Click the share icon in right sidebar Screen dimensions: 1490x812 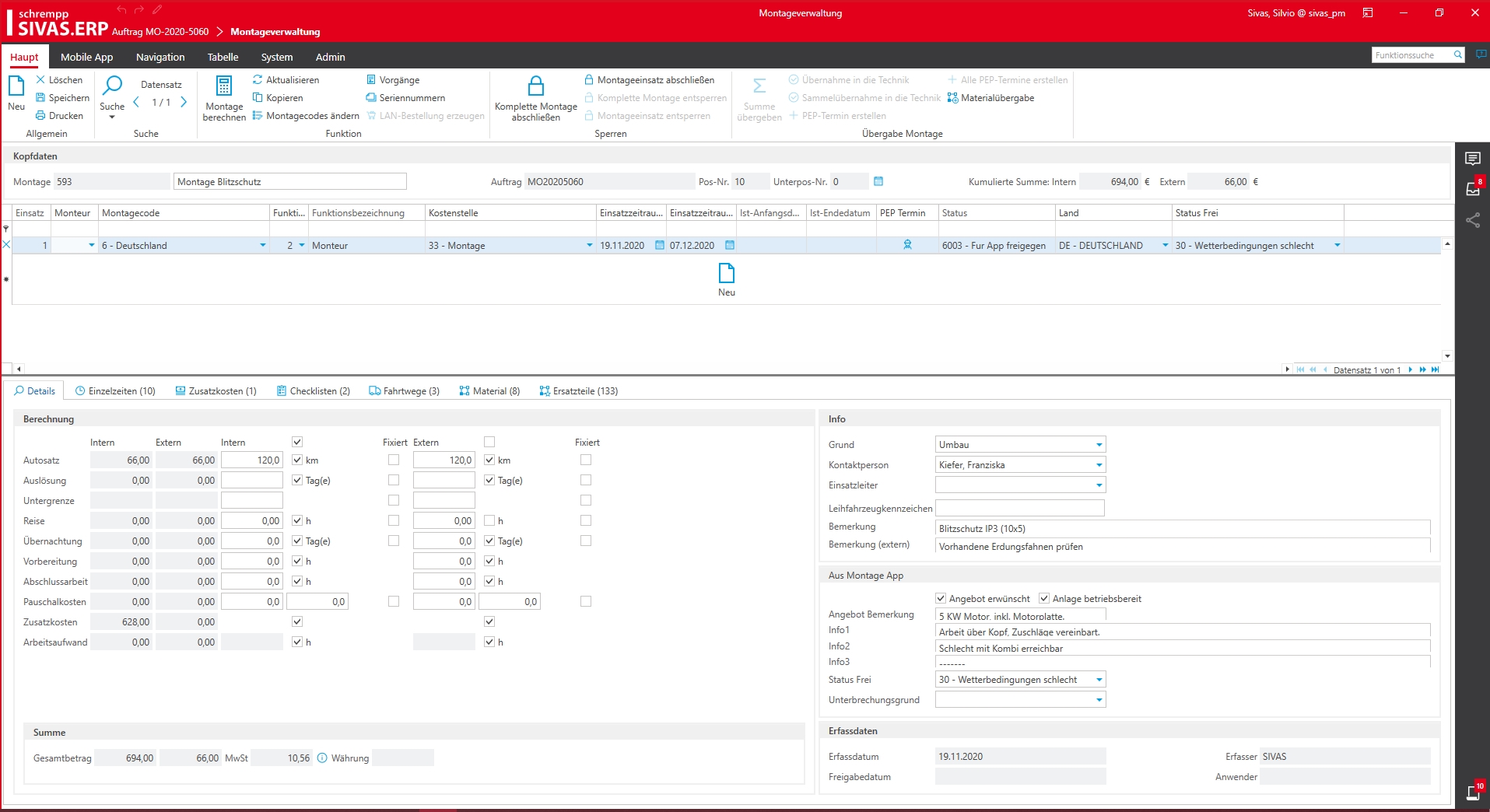pyautogui.click(x=1472, y=221)
